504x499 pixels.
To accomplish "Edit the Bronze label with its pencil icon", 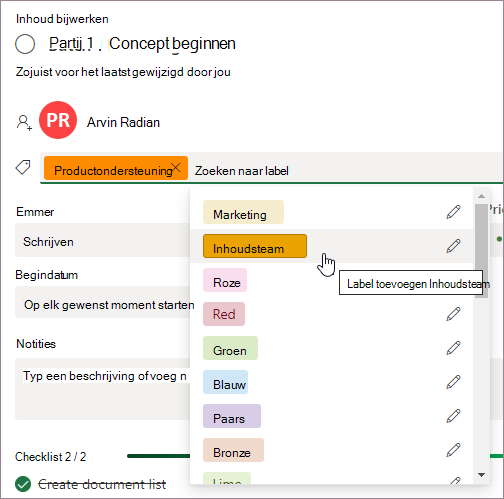I will pos(453,450).
